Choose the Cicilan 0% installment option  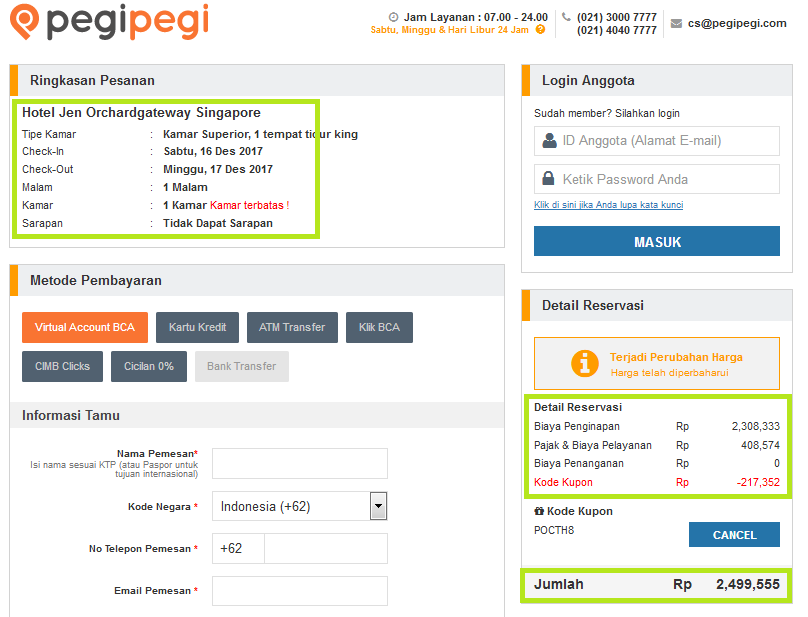pos(149,366)
